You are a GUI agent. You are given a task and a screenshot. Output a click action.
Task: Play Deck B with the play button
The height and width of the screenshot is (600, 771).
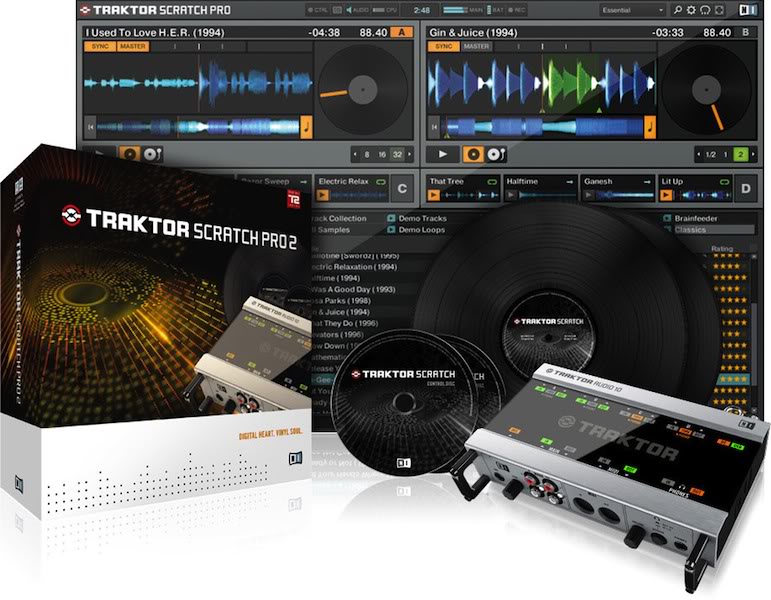coord(443,154)
